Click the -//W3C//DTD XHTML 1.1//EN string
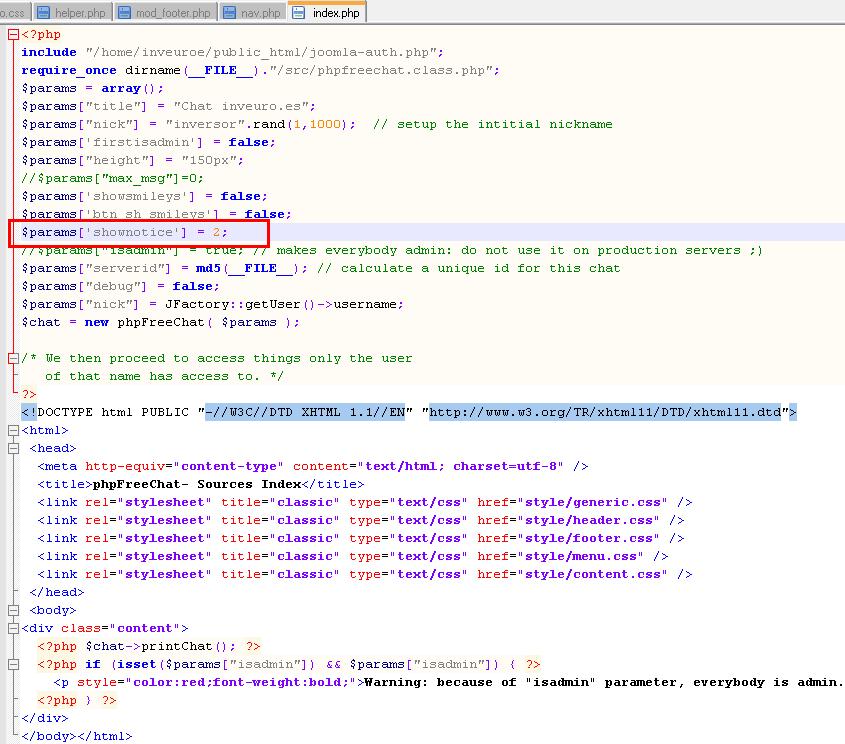The image size is (845, 744). pos(304,413)
